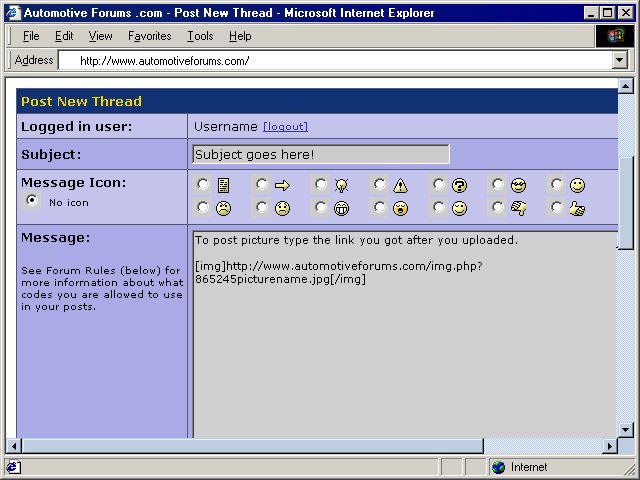This screenshot has height=480, width=640.
Task: Click the lightbulb message icon
Action: pos(341,185)
